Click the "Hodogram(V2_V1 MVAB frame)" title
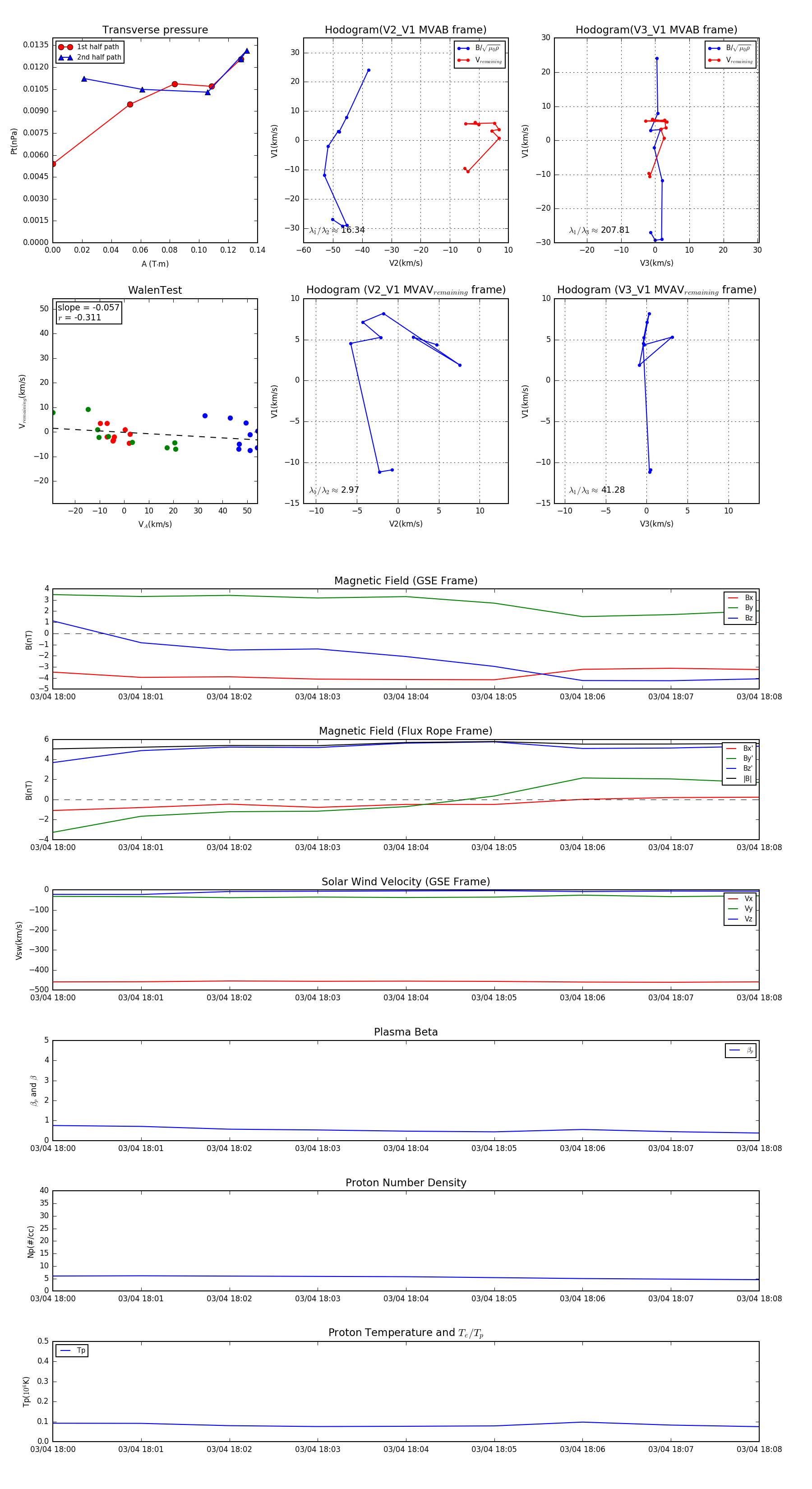The height and width of the screenshot is (1489, 812). pyautogui.click(x=406, y=30)
